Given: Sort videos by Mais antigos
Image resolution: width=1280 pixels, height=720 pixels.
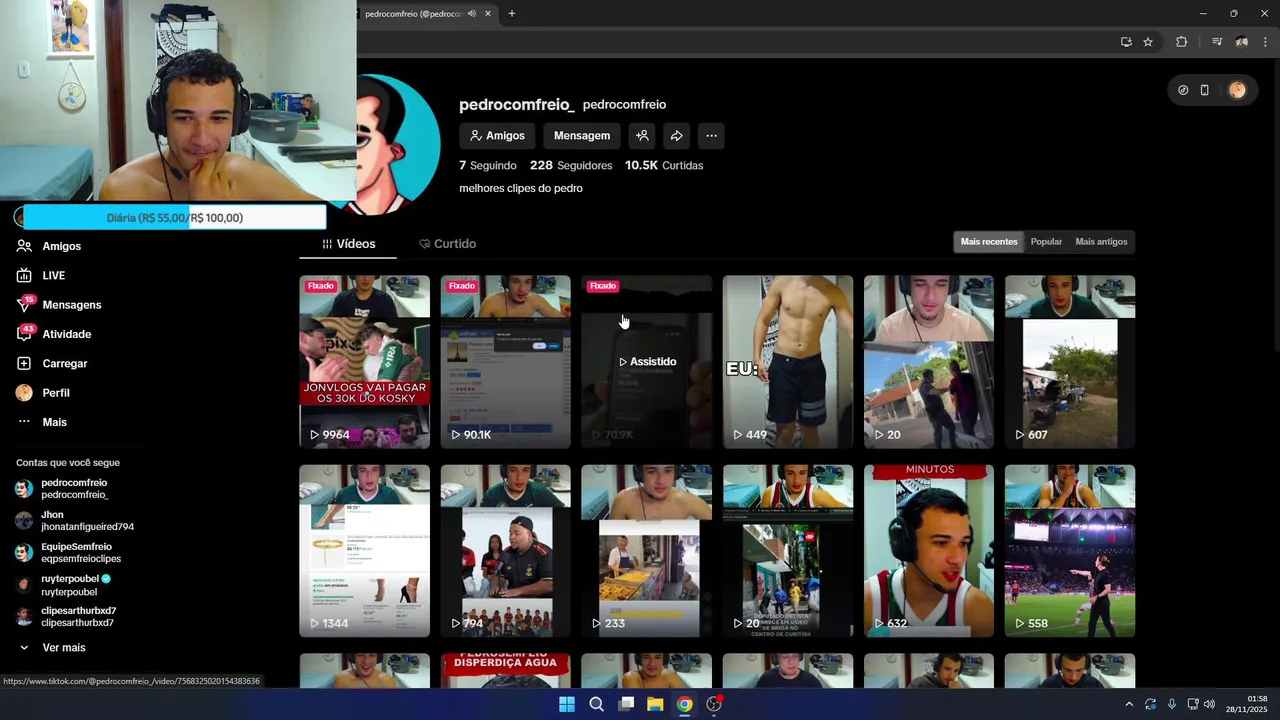Looking at the screenshot, I should click(1101, 242).
